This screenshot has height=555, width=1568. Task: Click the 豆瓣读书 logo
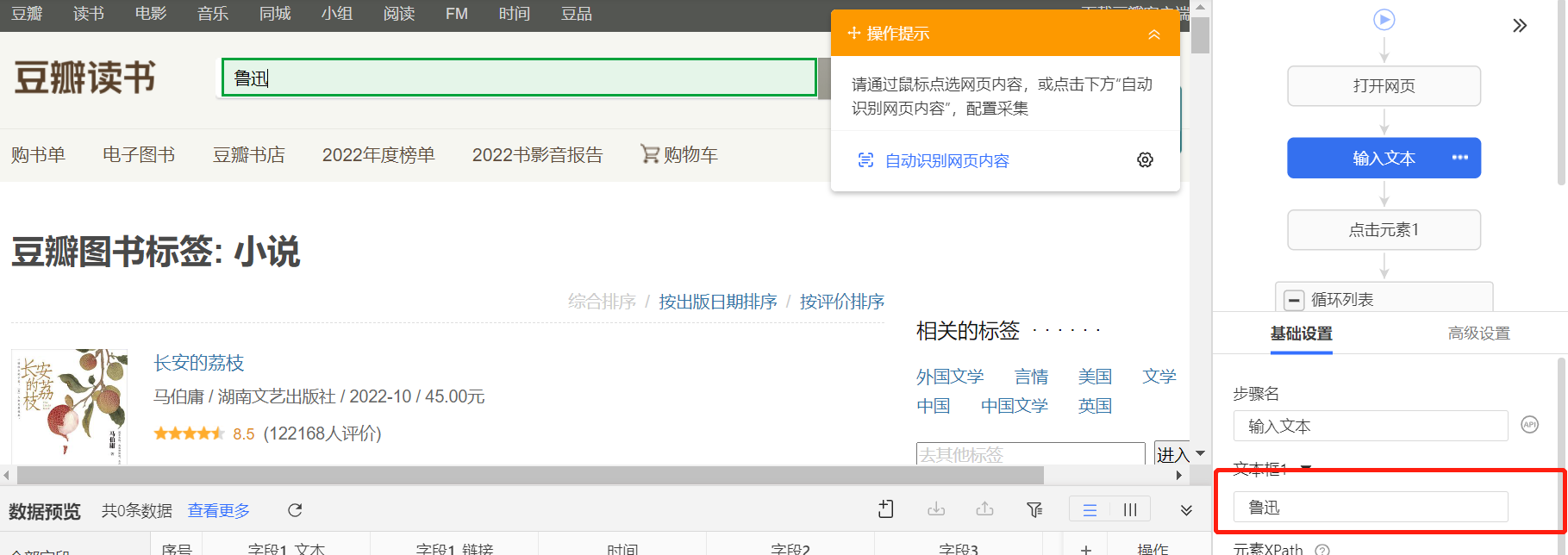[x=84, y=78]
